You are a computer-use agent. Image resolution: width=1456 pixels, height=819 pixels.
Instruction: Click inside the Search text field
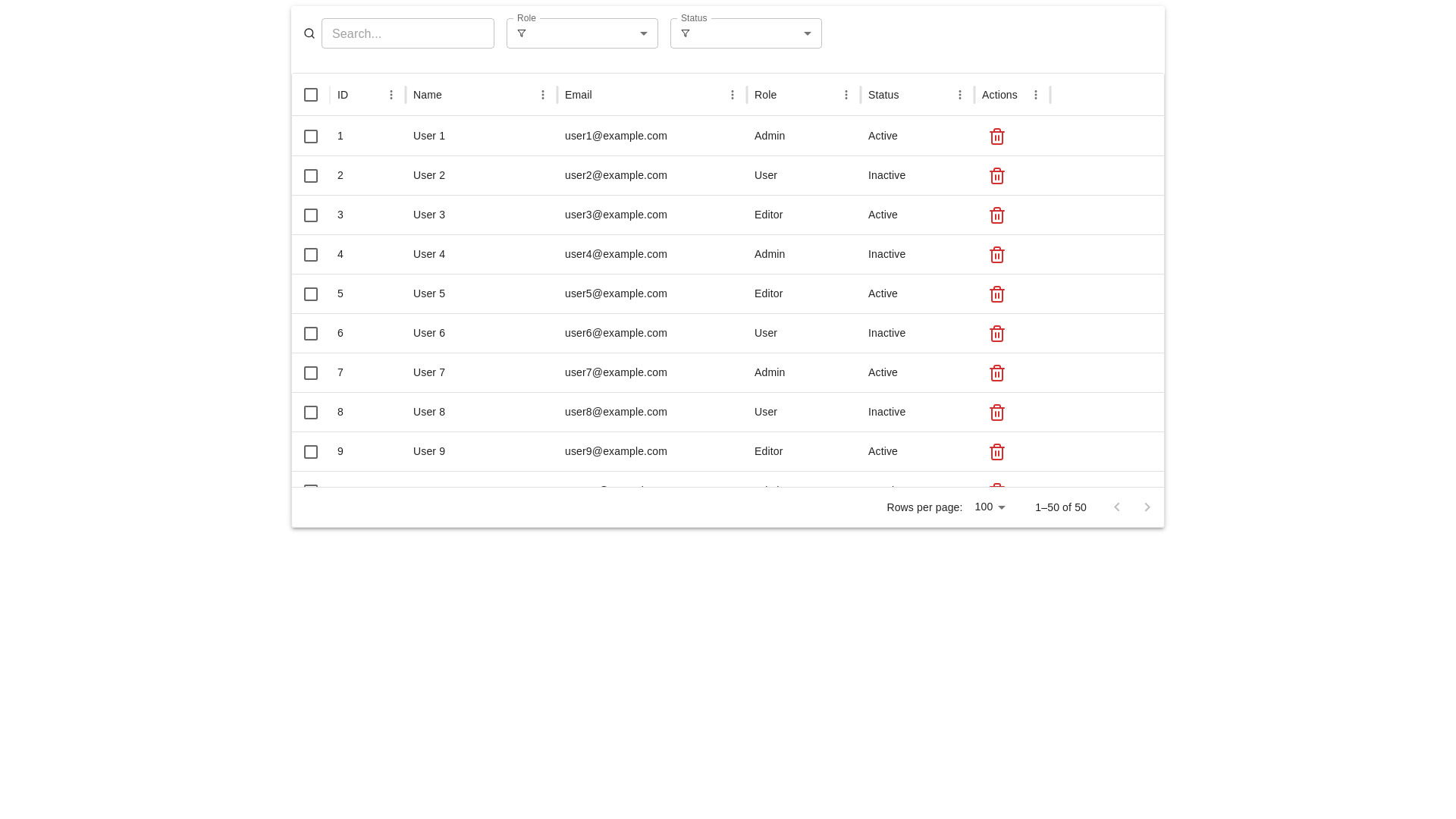(408, 33)
